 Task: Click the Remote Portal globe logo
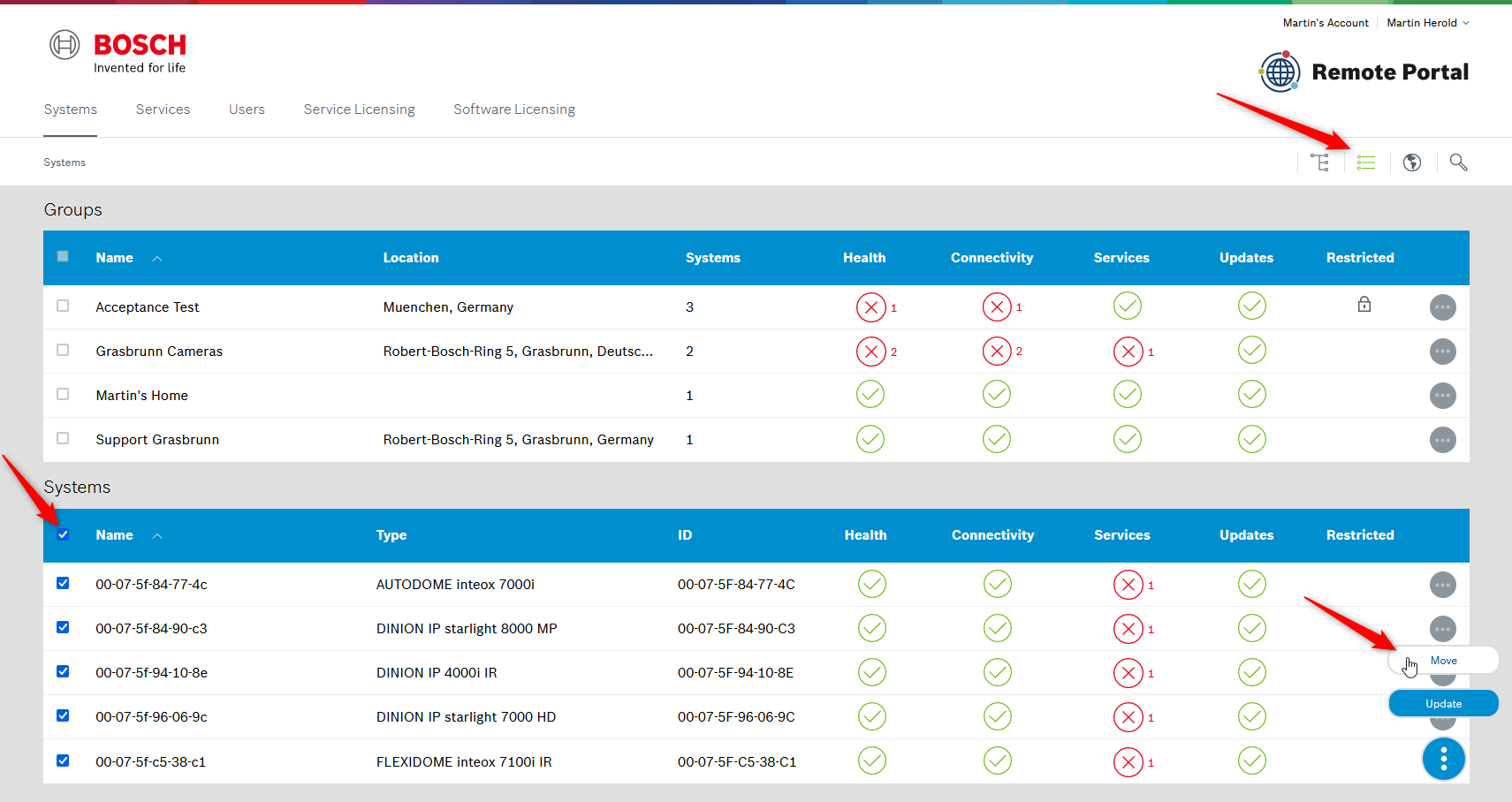tap(1280, 72)
